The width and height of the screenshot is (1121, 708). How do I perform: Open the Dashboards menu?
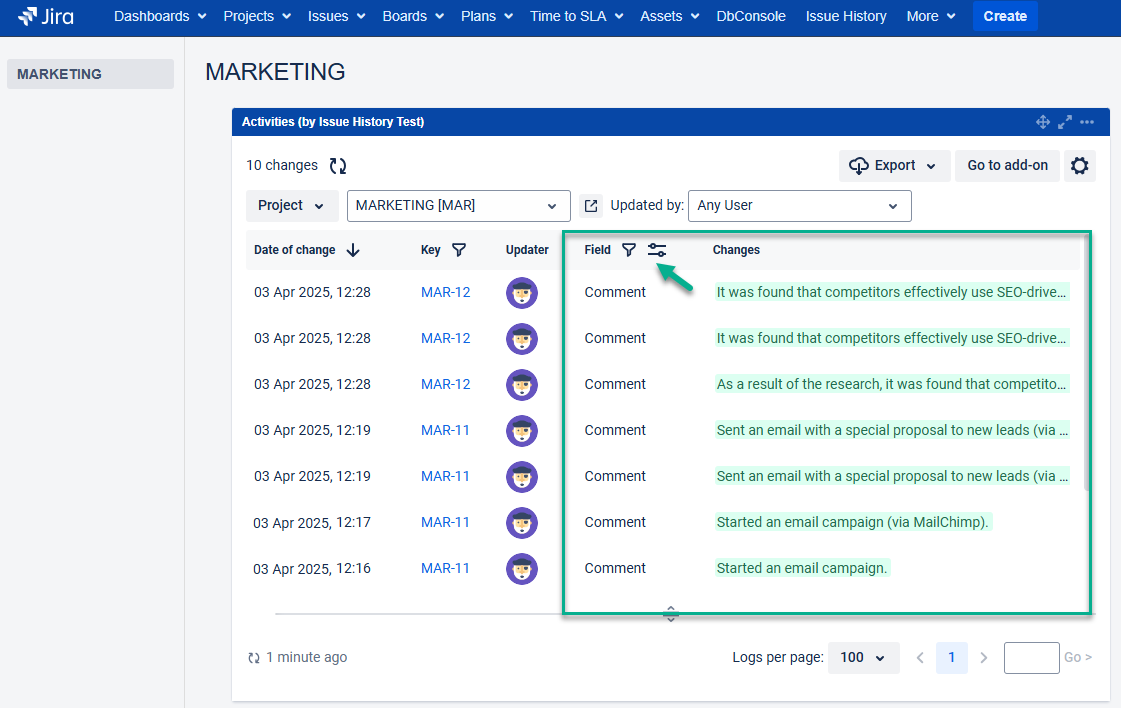click(160, 16)
